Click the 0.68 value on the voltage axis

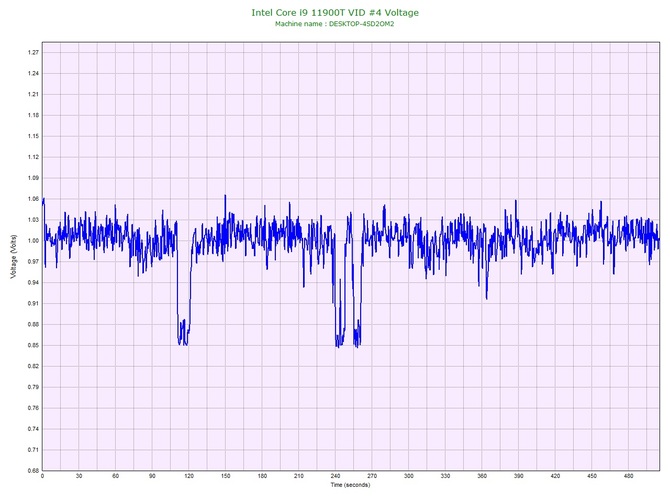[33, 470]
